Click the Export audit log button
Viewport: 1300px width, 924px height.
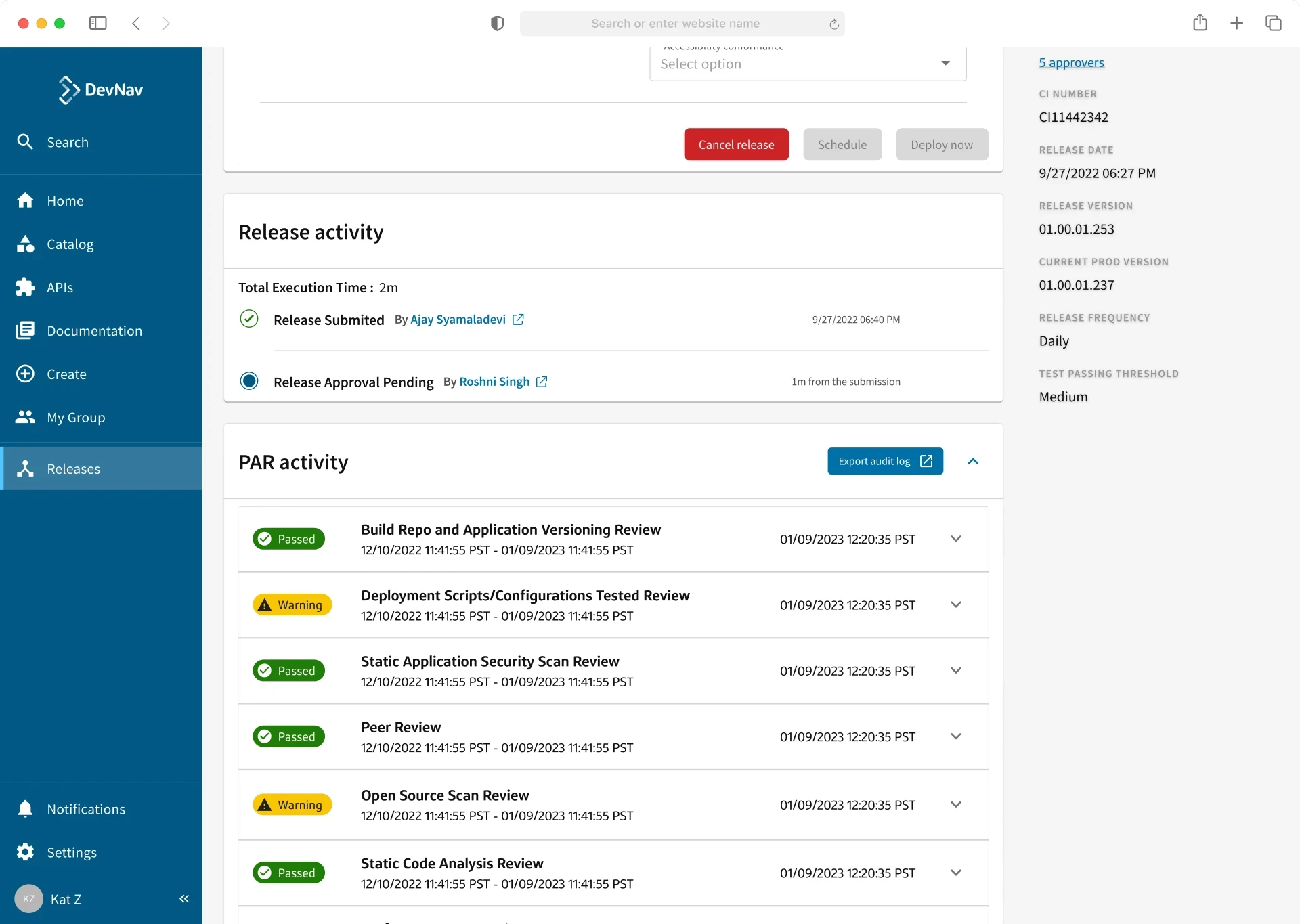coord(884,461)
